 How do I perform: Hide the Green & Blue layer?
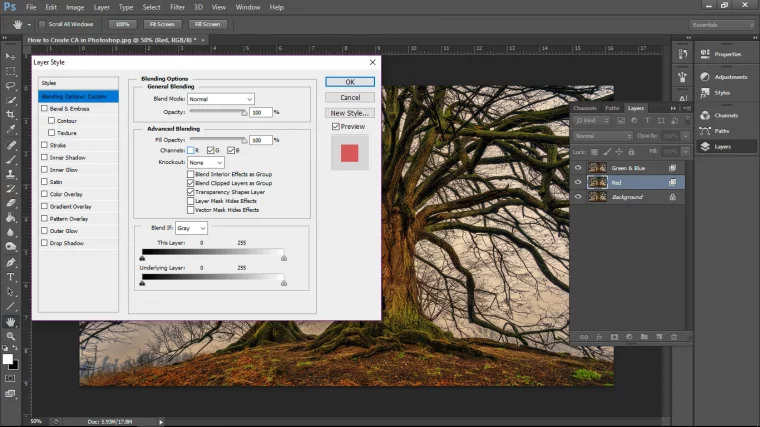(x=578, y=168)
